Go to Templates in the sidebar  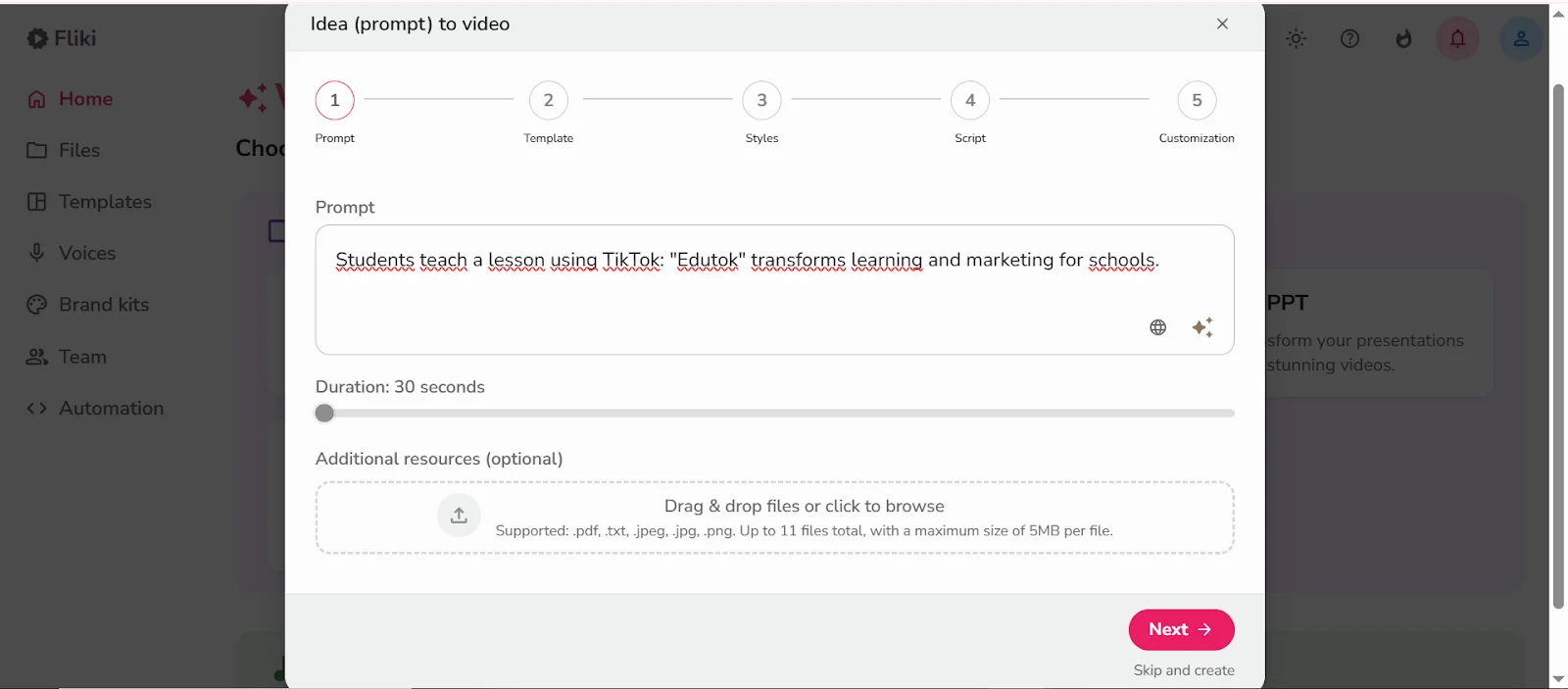point(89,202)
